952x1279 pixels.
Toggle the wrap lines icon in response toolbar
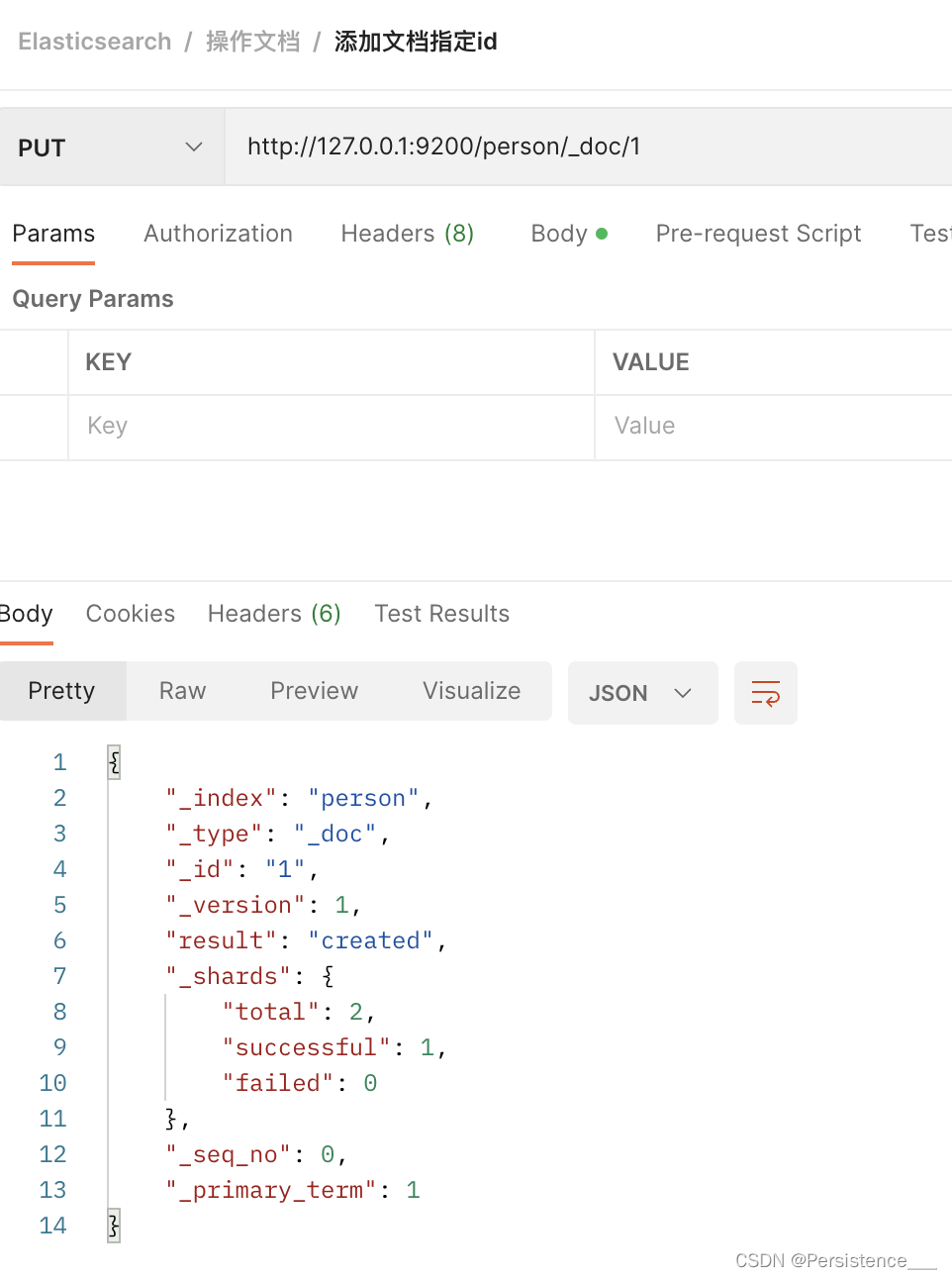765,693
